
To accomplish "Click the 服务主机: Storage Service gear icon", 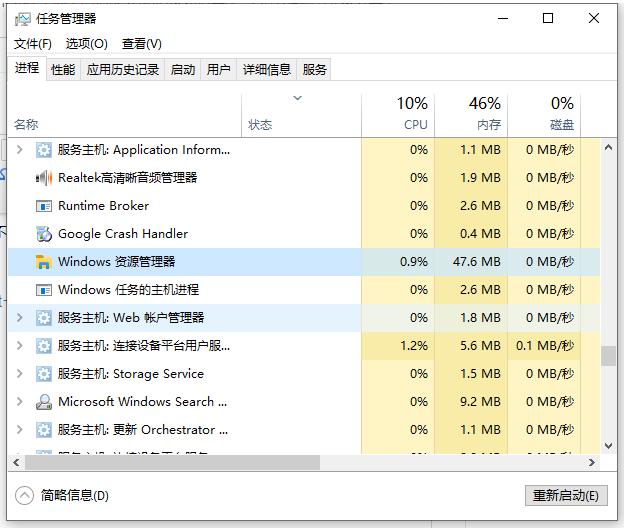I will point(43,374).
